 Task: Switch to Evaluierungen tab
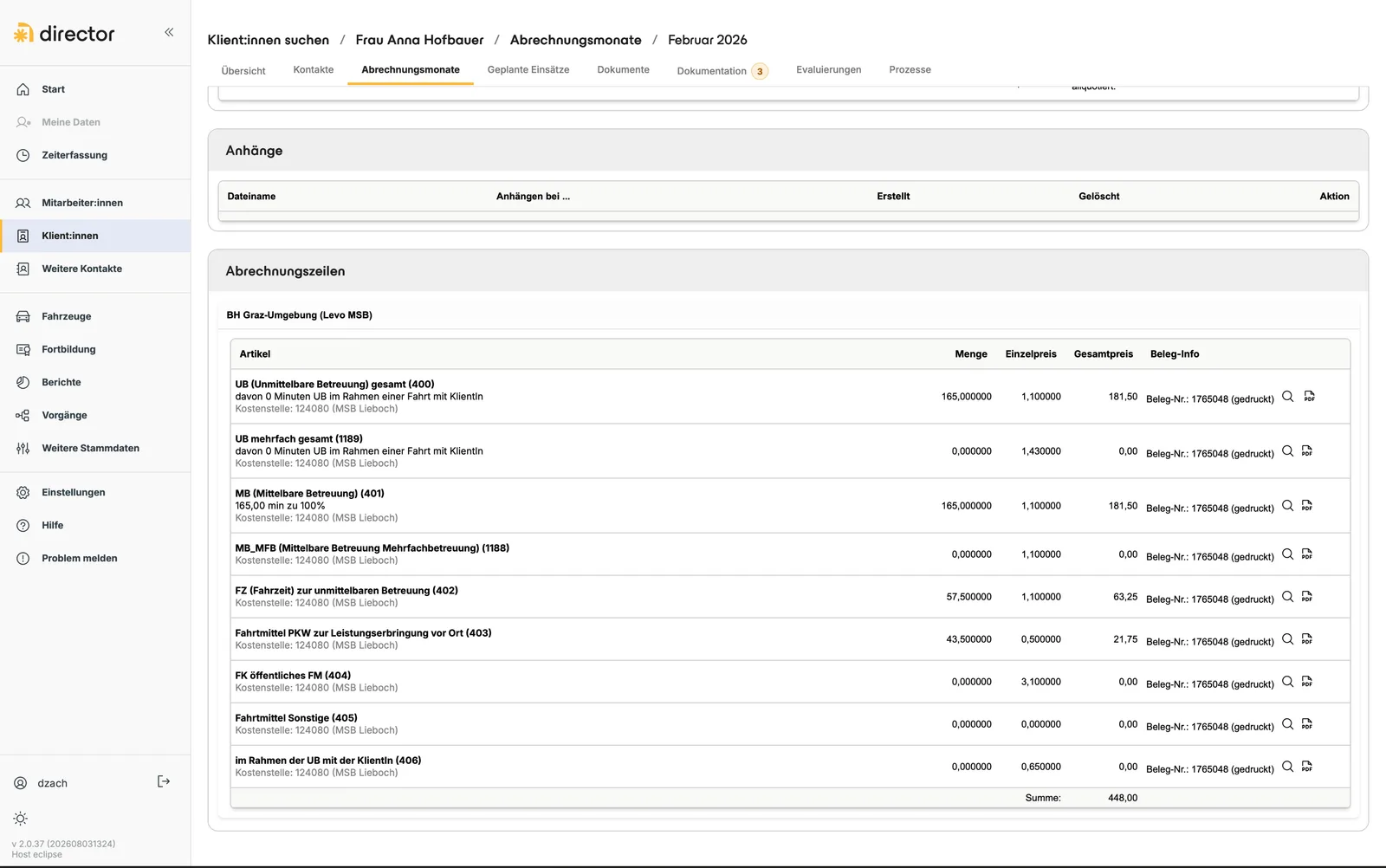coord(829,69)
